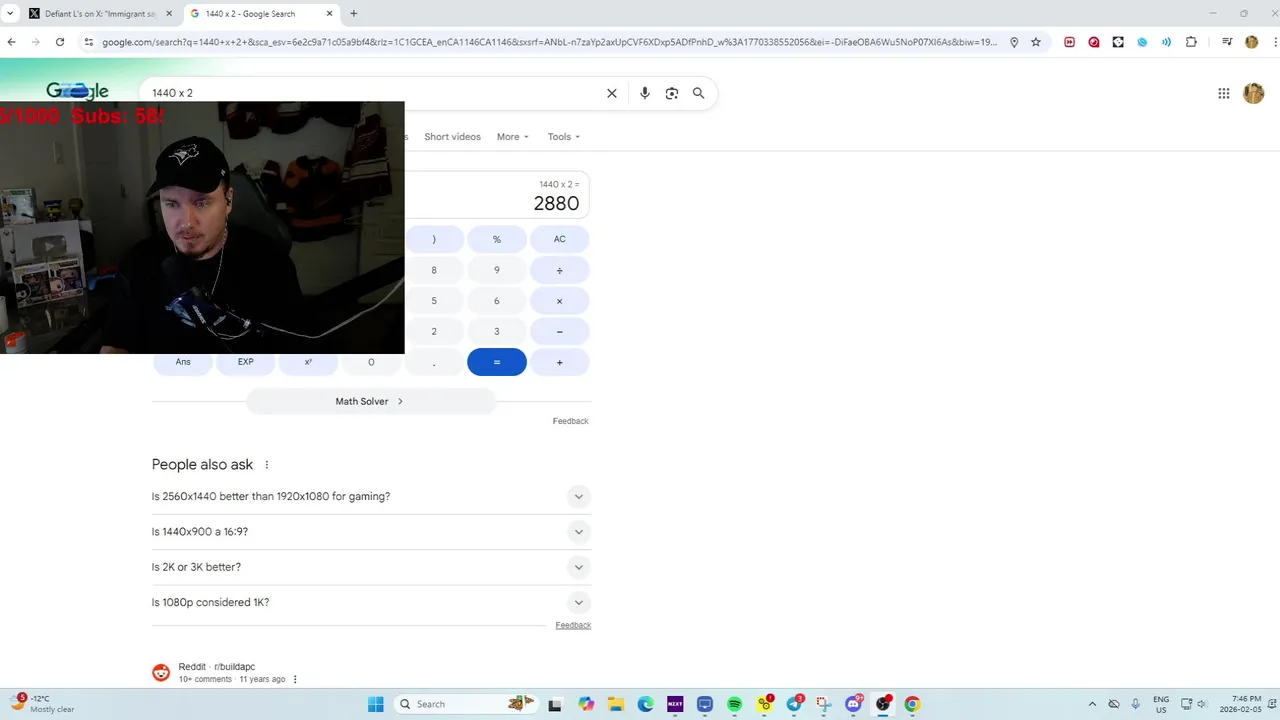This screenshot has width=1280, height=720.
Task: Open the Chrome extensions puzzle icon
Action: coord(1191,42)
